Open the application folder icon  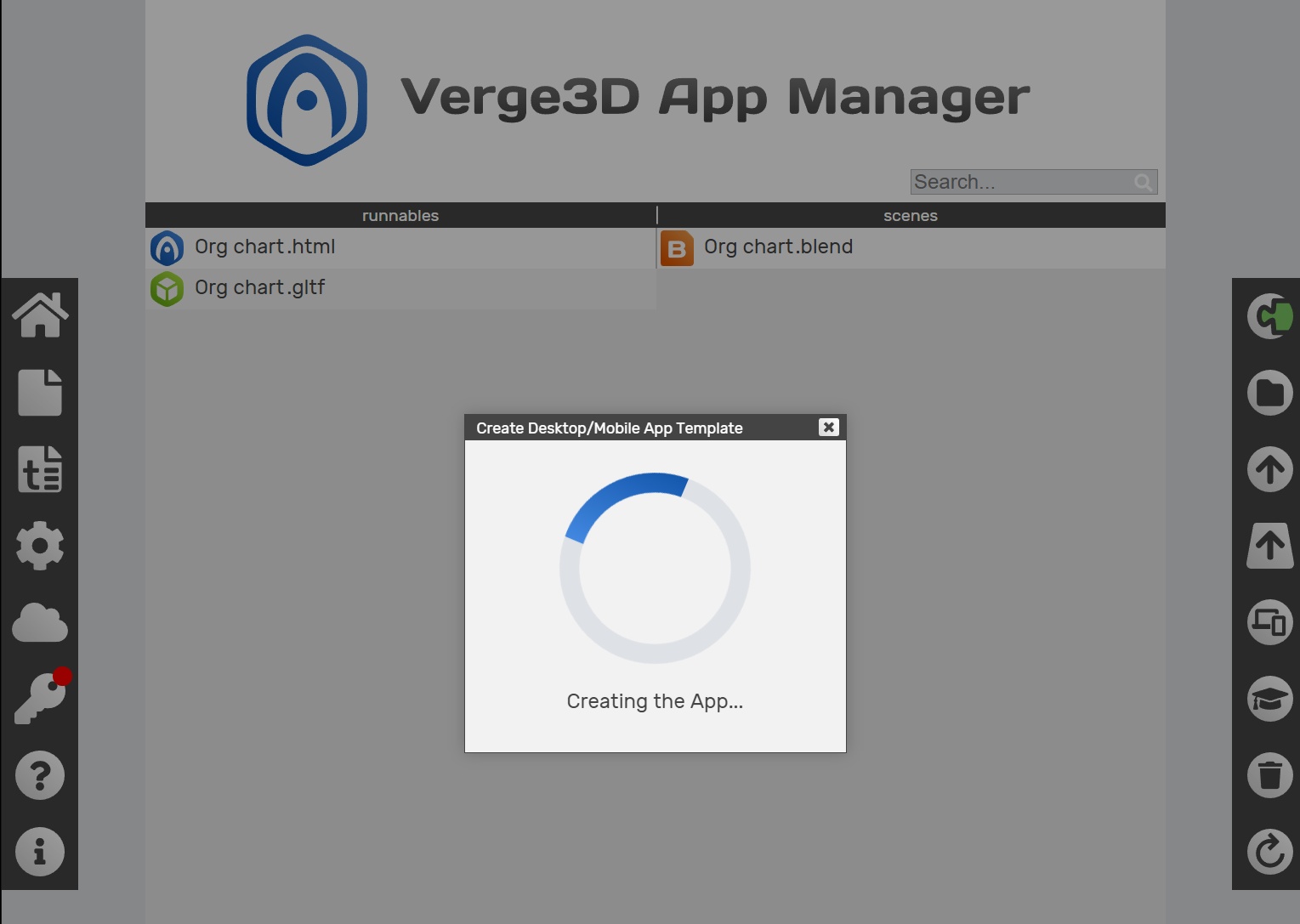tap(1270, 393)
